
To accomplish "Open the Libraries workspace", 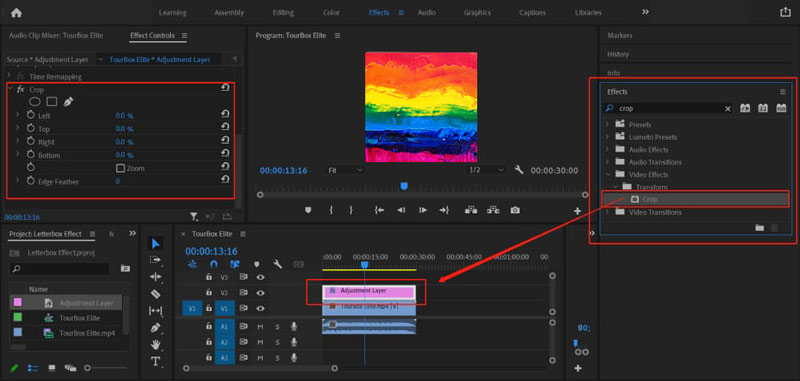I will click(588, 13).
